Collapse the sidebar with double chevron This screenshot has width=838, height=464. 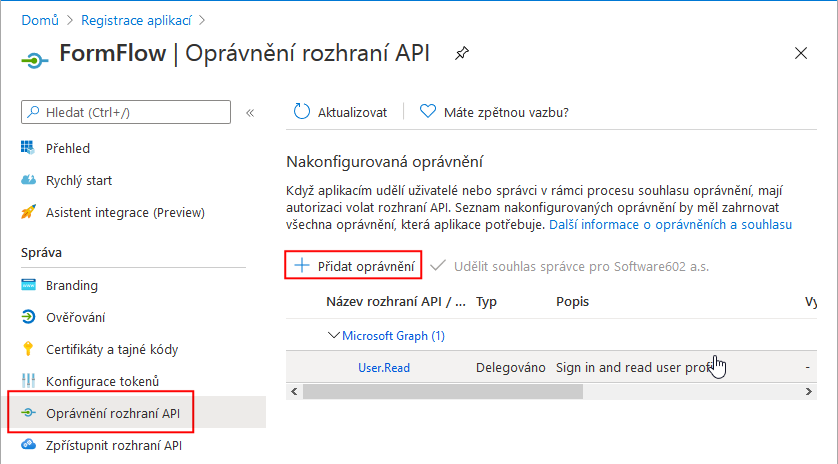pos(250,112)
